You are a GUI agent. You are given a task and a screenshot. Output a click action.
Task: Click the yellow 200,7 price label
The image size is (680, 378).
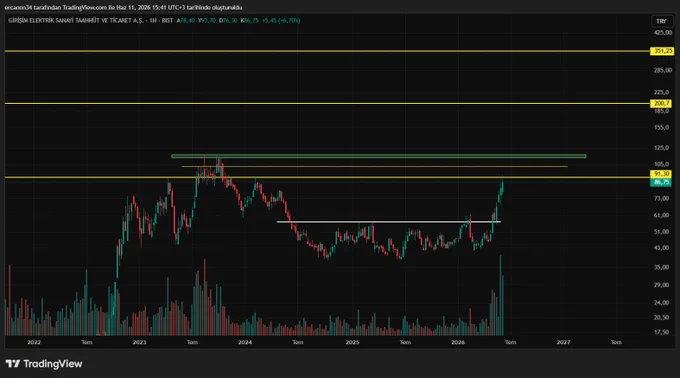click(661, 103)
